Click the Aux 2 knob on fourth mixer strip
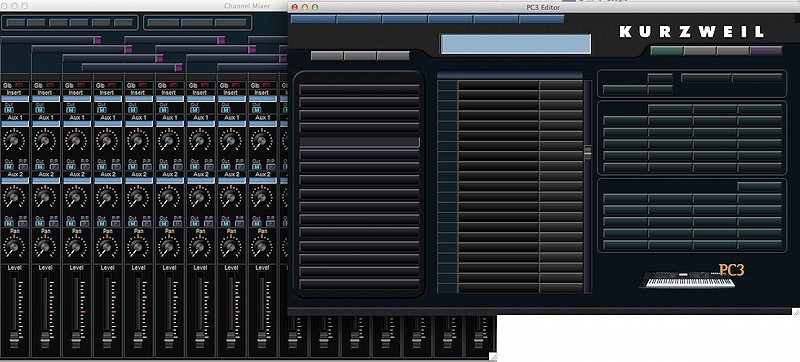The width and height of the screenshot is (800, 362). click(x=107, y=196)
